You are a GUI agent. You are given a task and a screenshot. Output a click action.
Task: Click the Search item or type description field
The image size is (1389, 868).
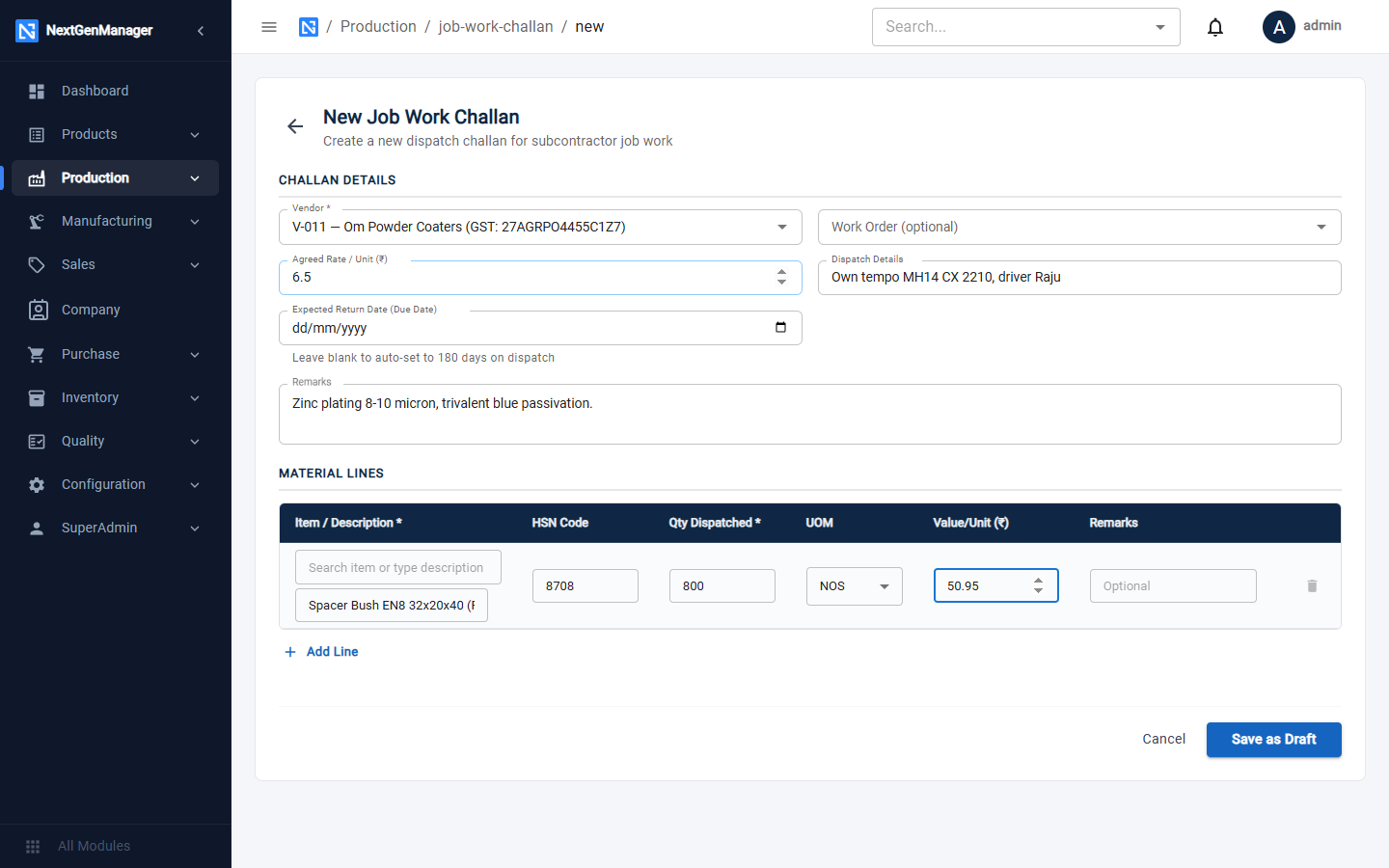[x=398, y=567]
